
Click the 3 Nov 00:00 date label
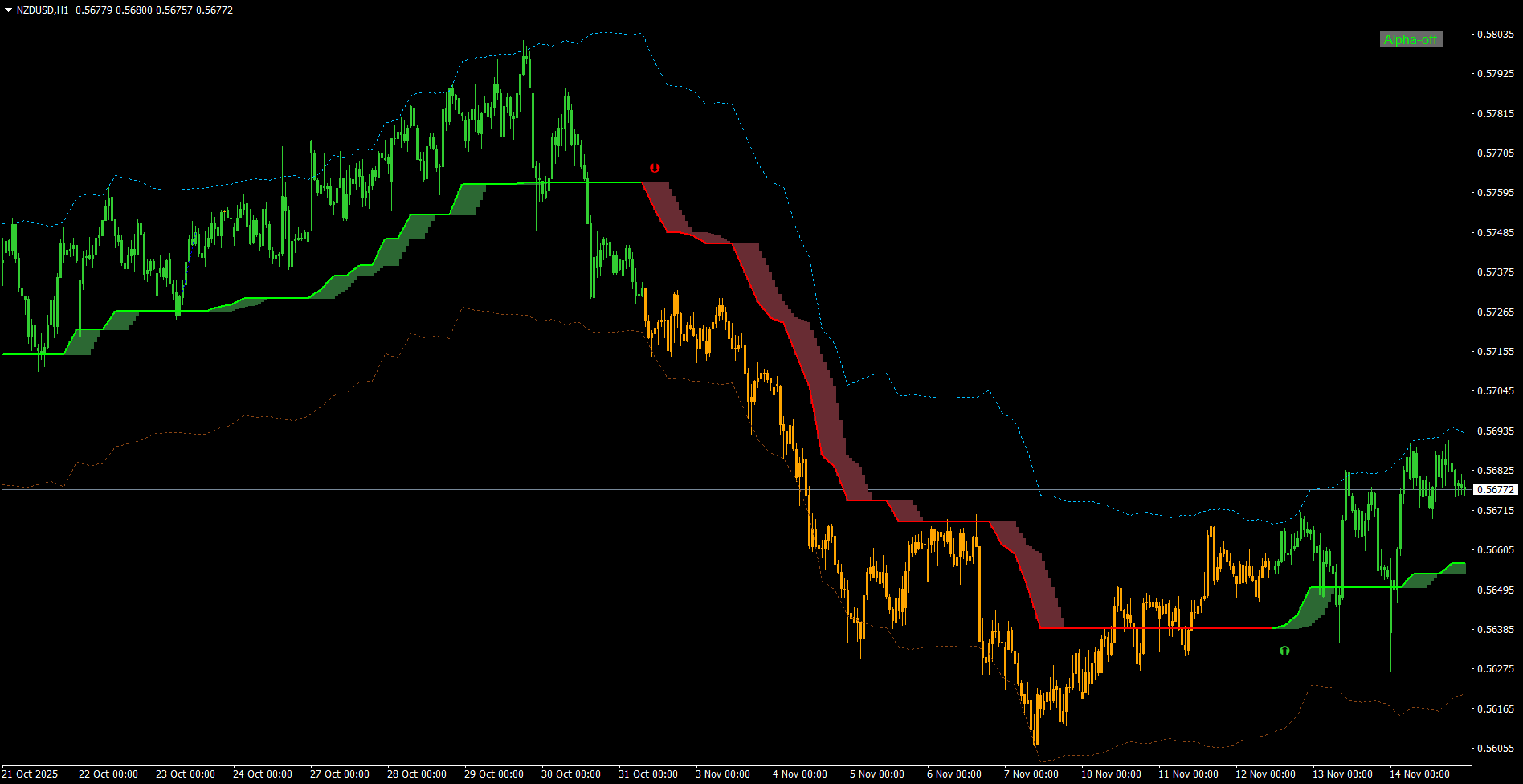pyautogui.click(x=722, y=774)
